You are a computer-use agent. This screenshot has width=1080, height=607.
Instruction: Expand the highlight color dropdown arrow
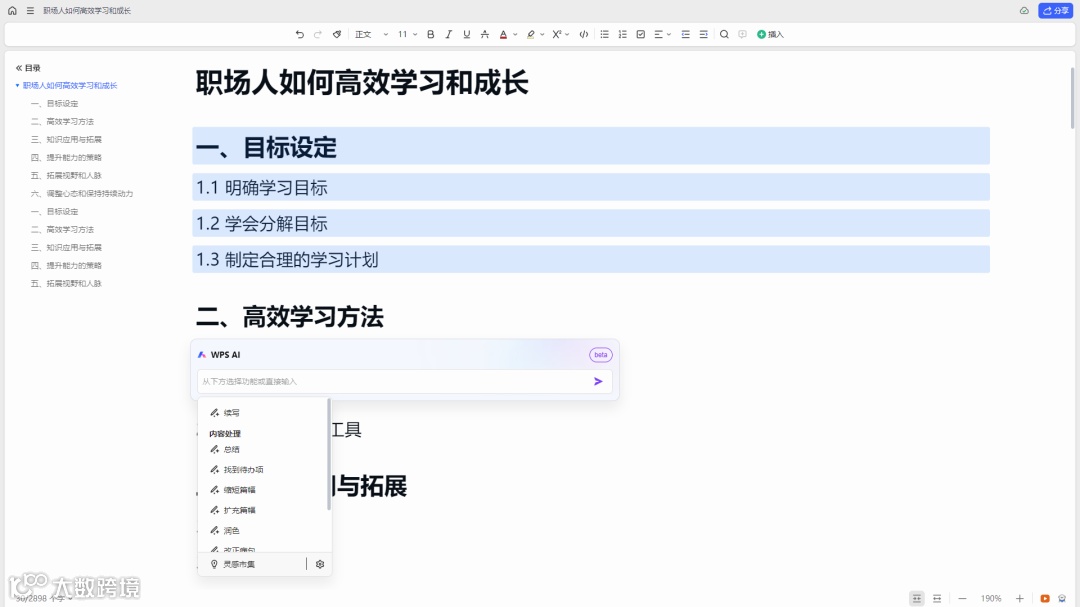pyautogui.click(x=543, y=34)
